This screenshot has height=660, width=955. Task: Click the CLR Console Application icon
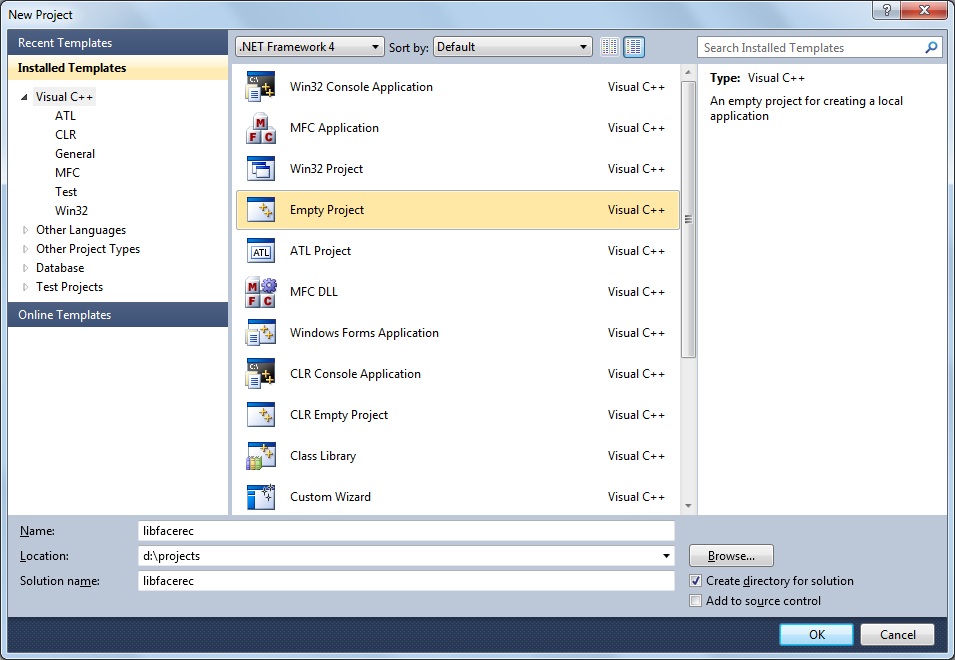pos(261,373)
